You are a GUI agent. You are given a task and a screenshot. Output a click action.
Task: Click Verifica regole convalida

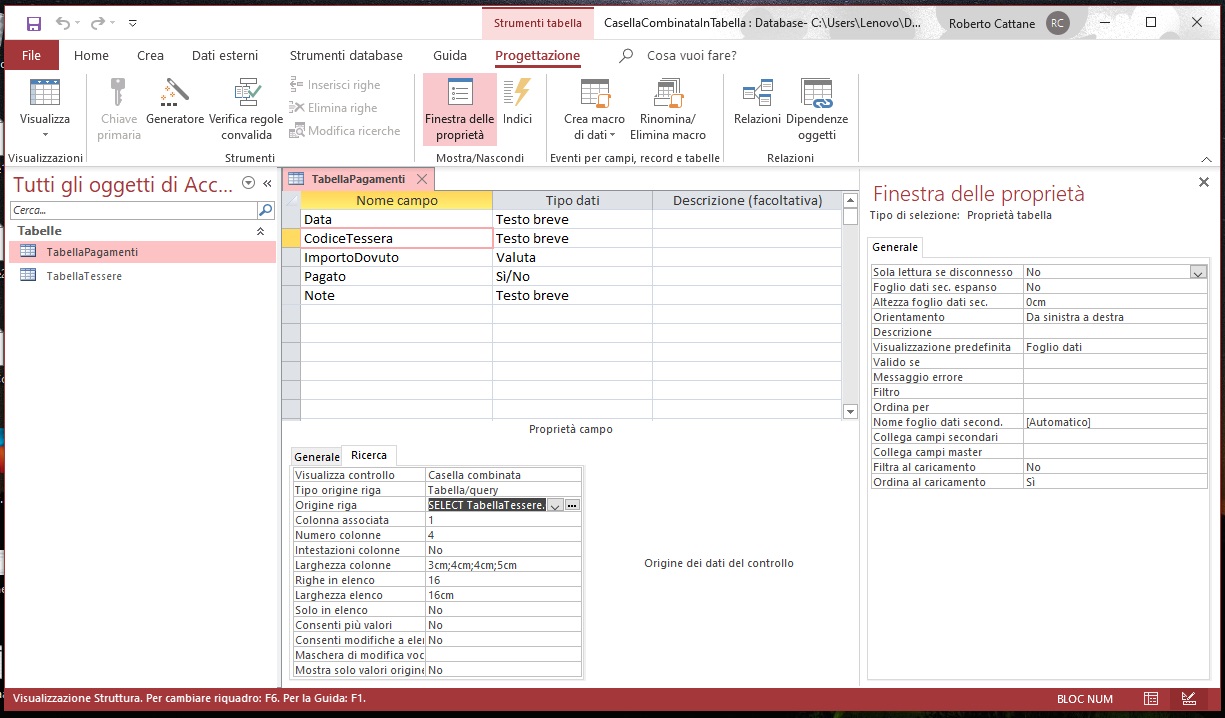point(246,110)
